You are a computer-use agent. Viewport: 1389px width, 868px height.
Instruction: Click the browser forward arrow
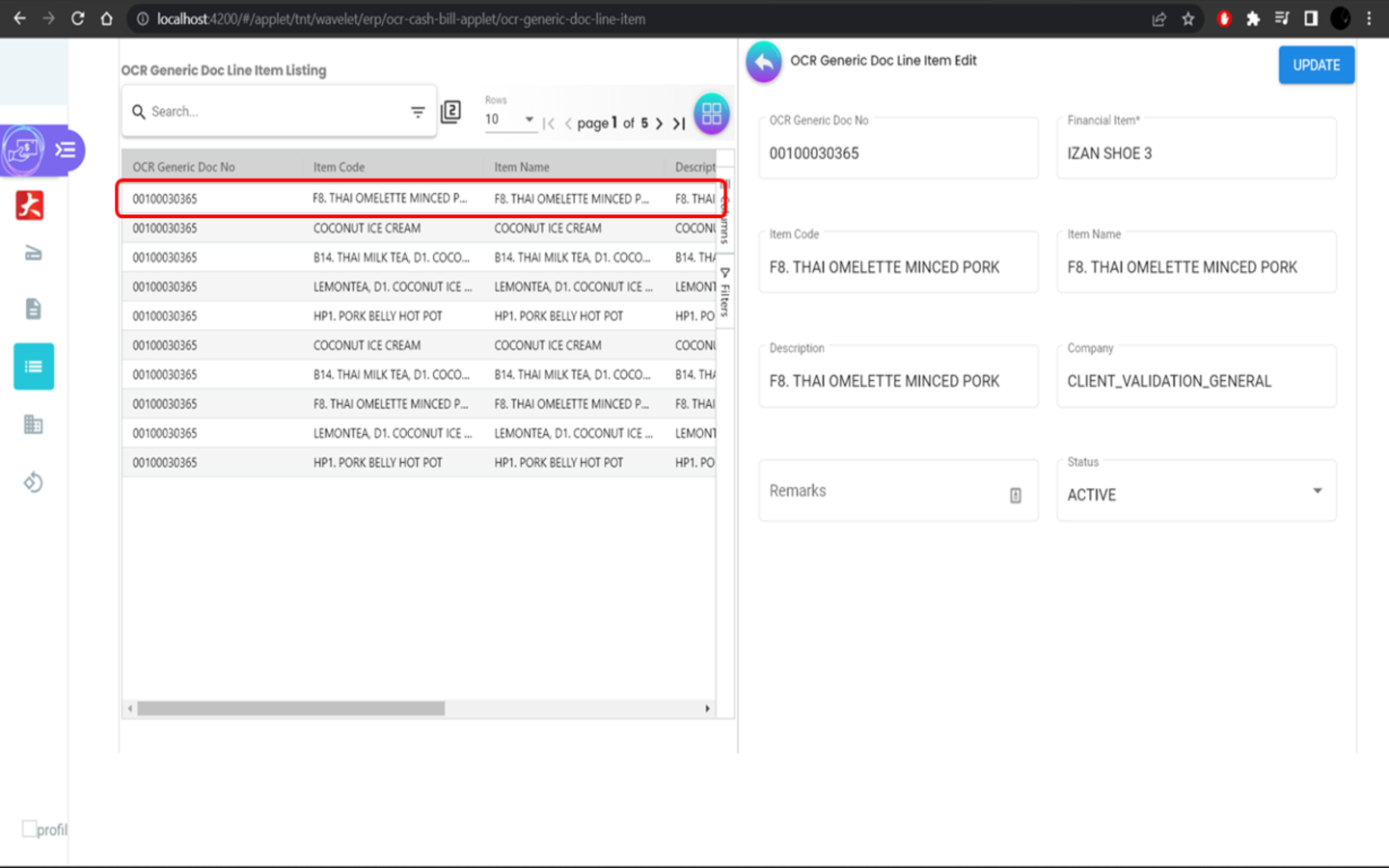48,18
